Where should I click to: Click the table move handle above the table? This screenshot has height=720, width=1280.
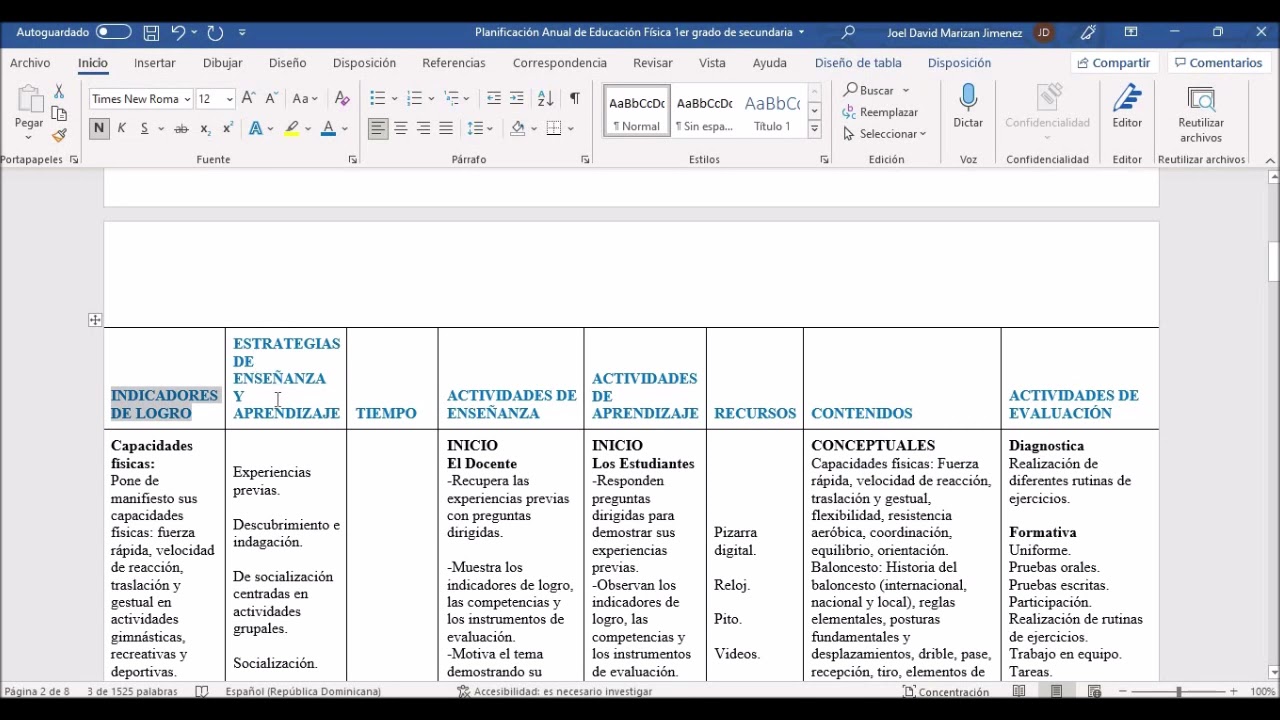[94, 319]
